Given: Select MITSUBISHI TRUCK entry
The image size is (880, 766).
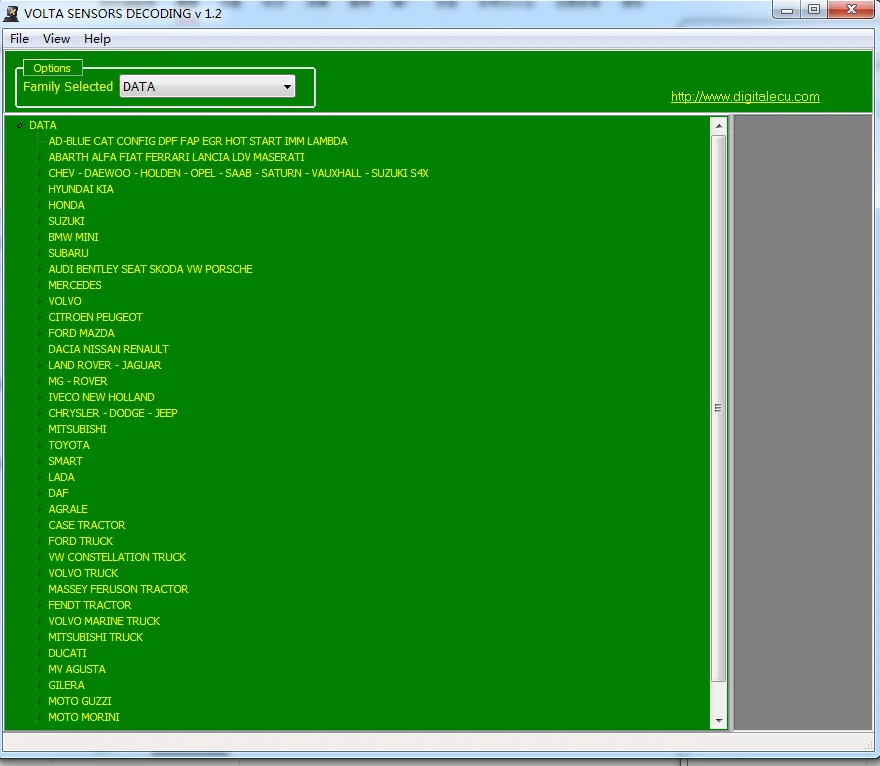Looking at the screenshot, I should point(95,637).
